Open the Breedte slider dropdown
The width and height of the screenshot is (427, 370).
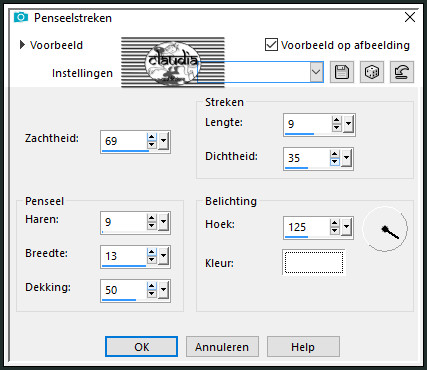pyautogui.click(x=163, y=256)
